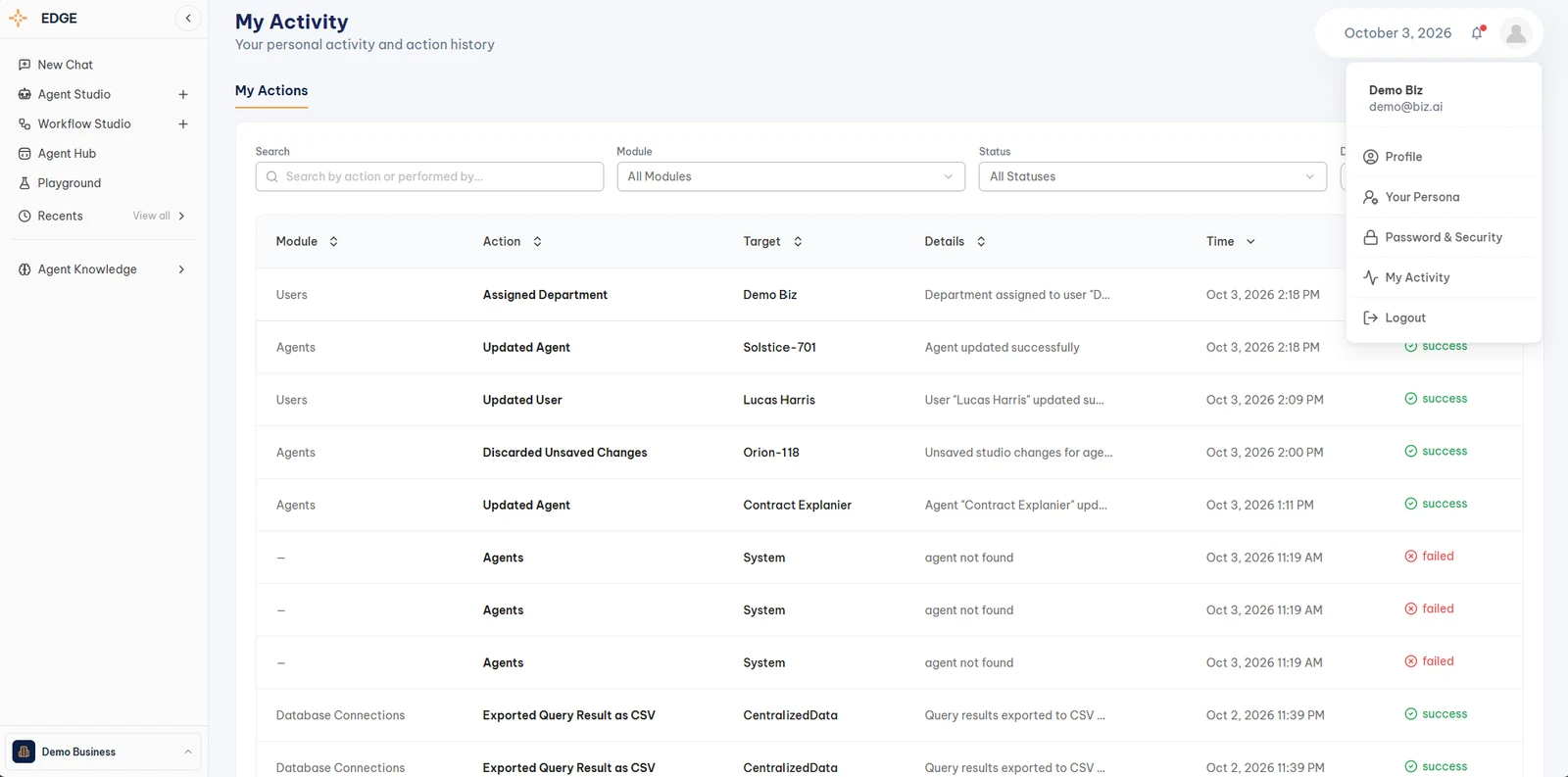Add a new agent via Agent Studio plus
The height and width of the screenshot is (777, 1568).
[183, 95]
